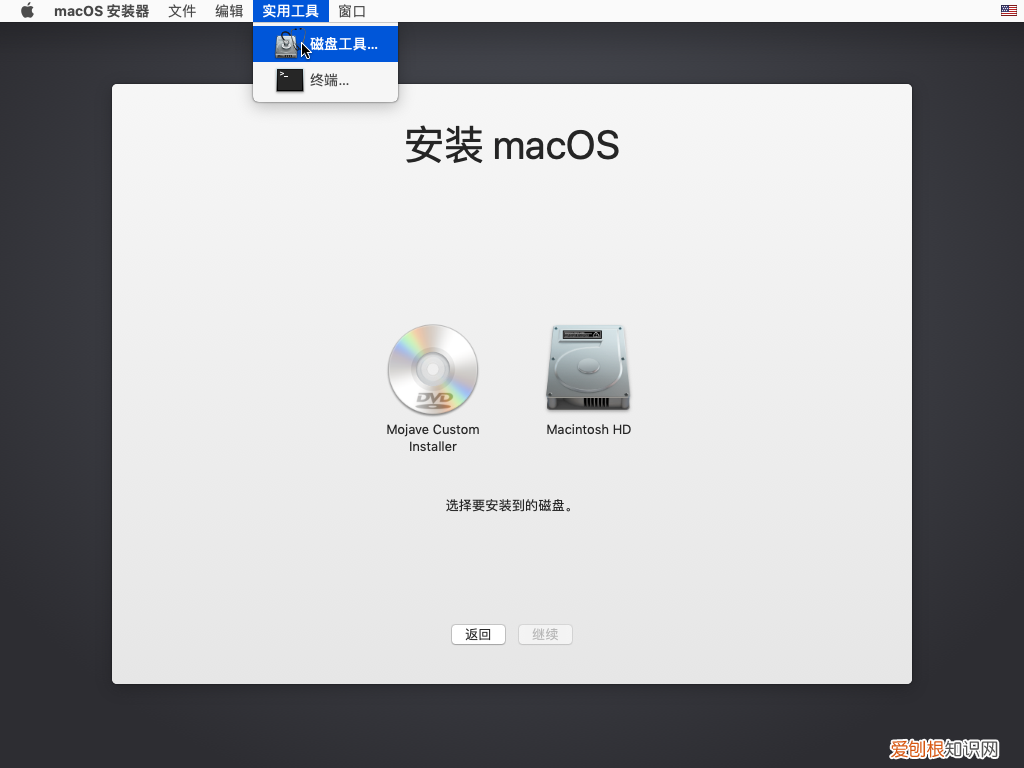Click the US flag input source icon
The width and height of the screenshot is (1024, 768).
click(1008, 10)
